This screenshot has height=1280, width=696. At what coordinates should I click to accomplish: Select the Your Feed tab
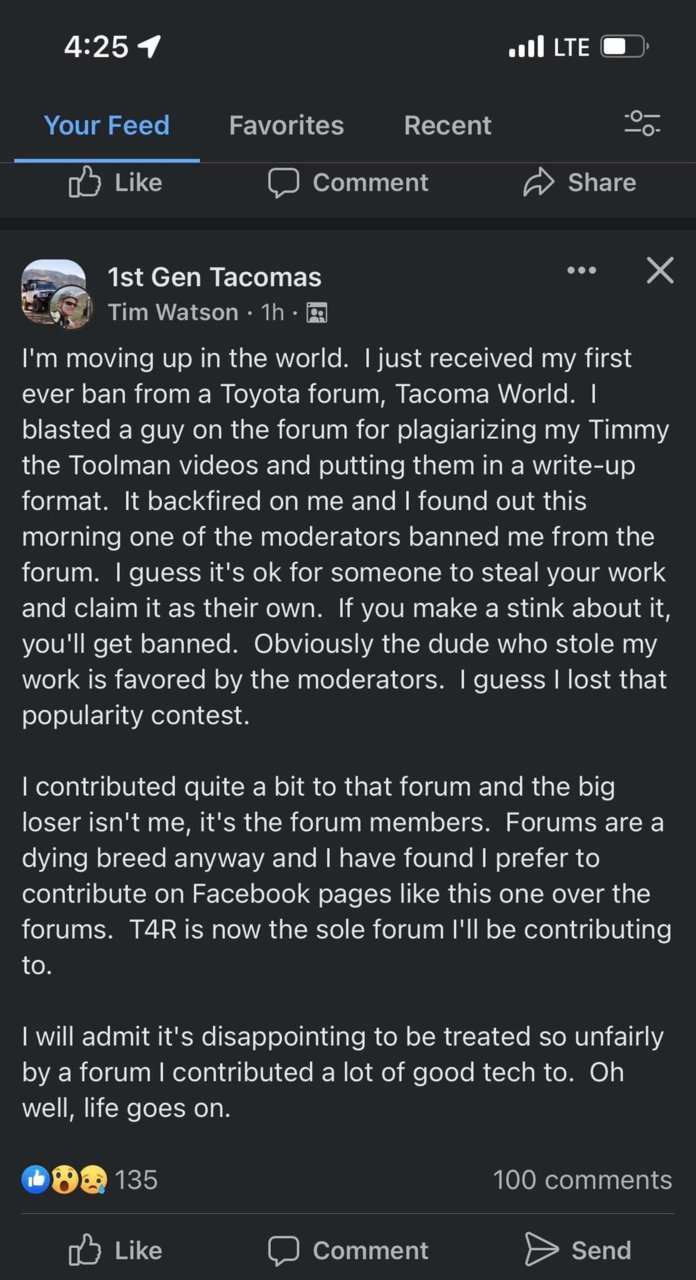tap(107, 125)
